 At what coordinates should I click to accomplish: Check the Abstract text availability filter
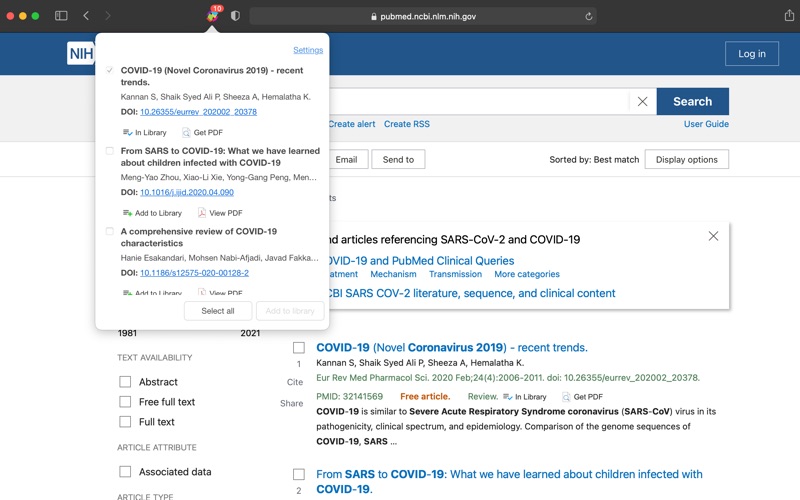125,382
